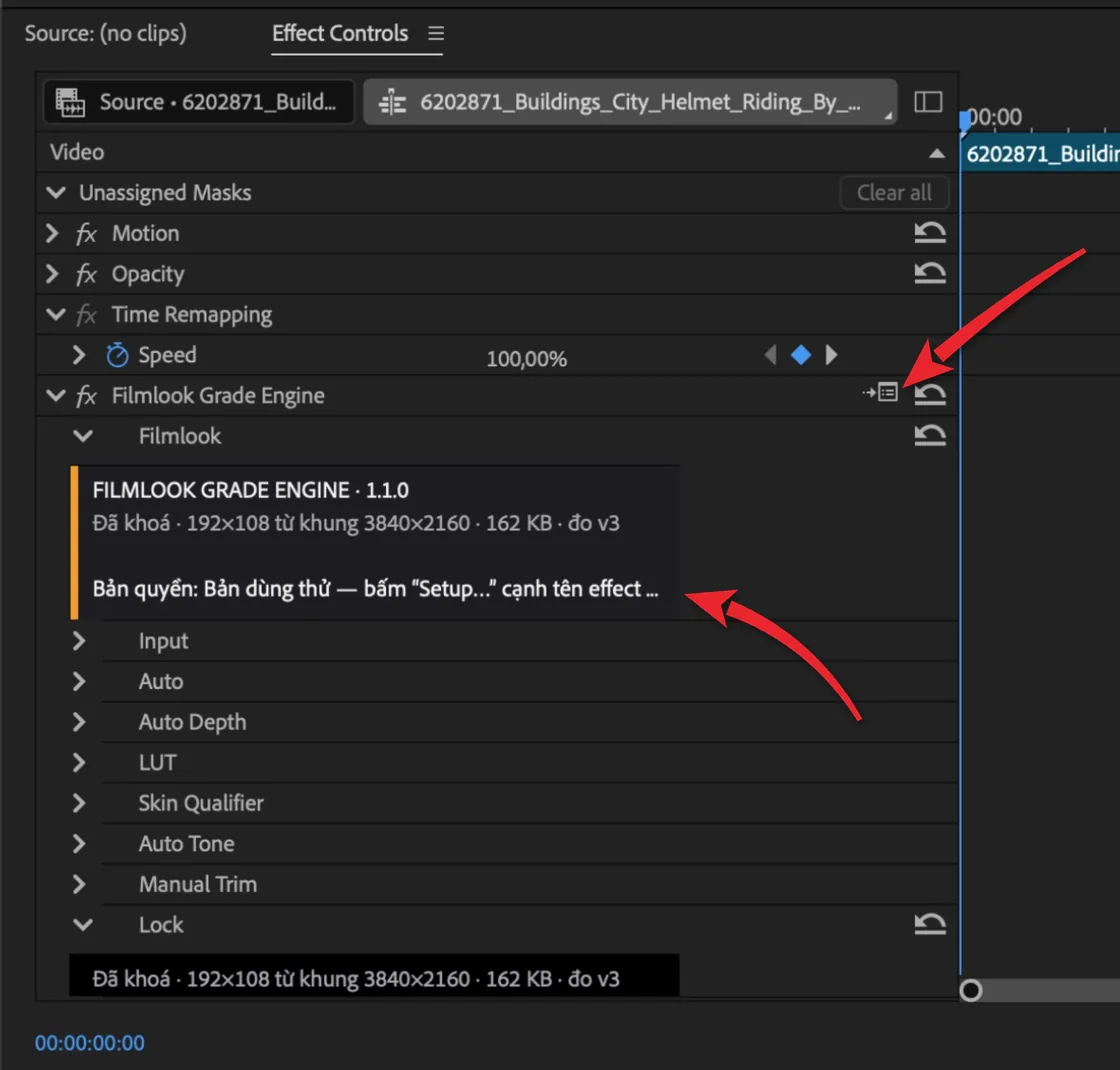The height and width of the screenshot is (1070, 1120).
Task: Reset the Opacity effect
Action: 930,273
